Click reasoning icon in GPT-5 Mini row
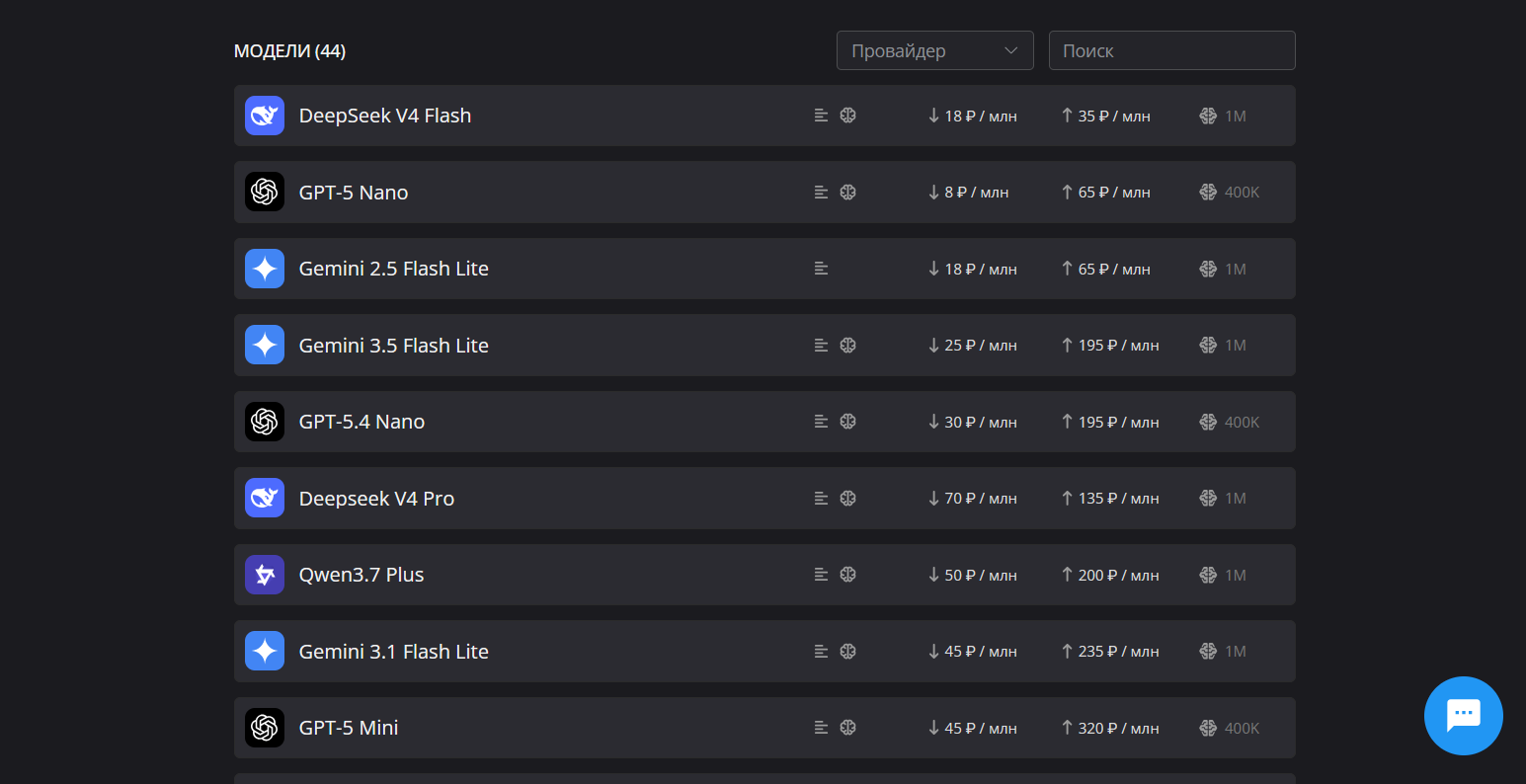The width and height of the screenshot is (1526, 784). click(847, 728)
